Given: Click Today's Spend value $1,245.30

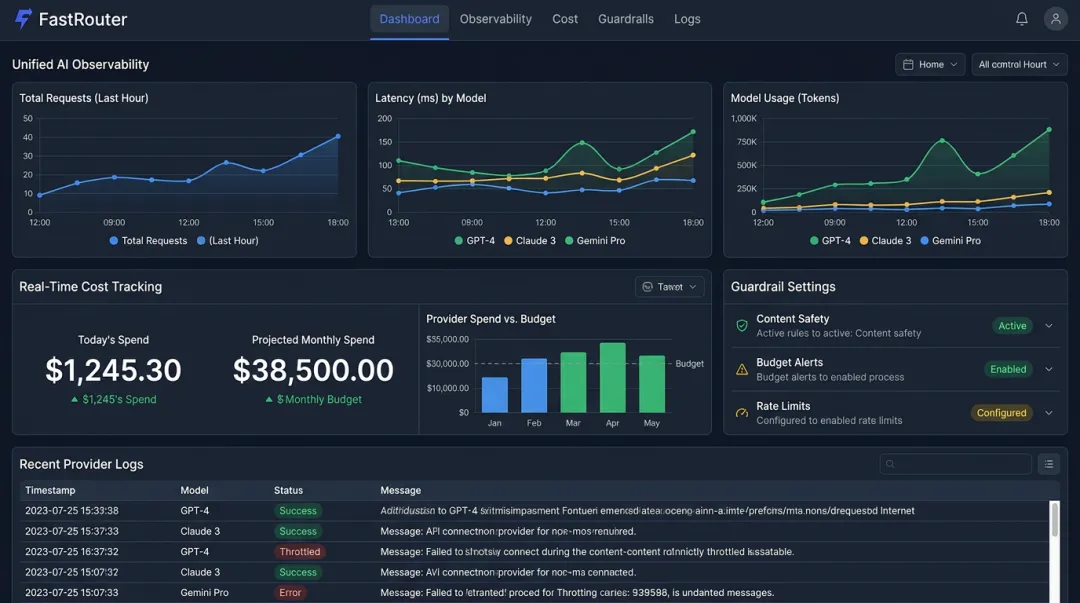Looking at the screenshot, I should pyautogui.click(x=113, y=370).
